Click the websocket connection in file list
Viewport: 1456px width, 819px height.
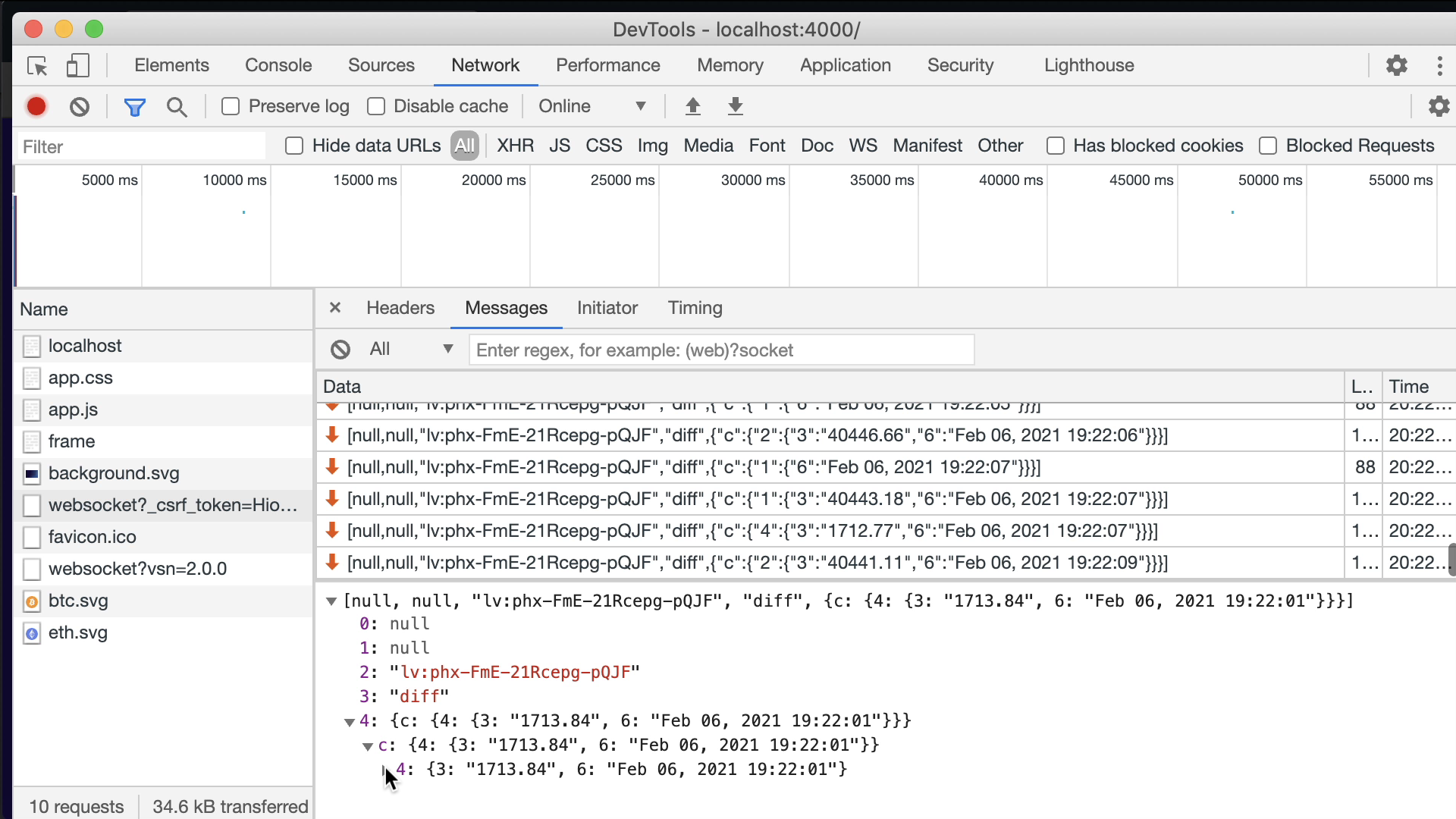(173, 505)
